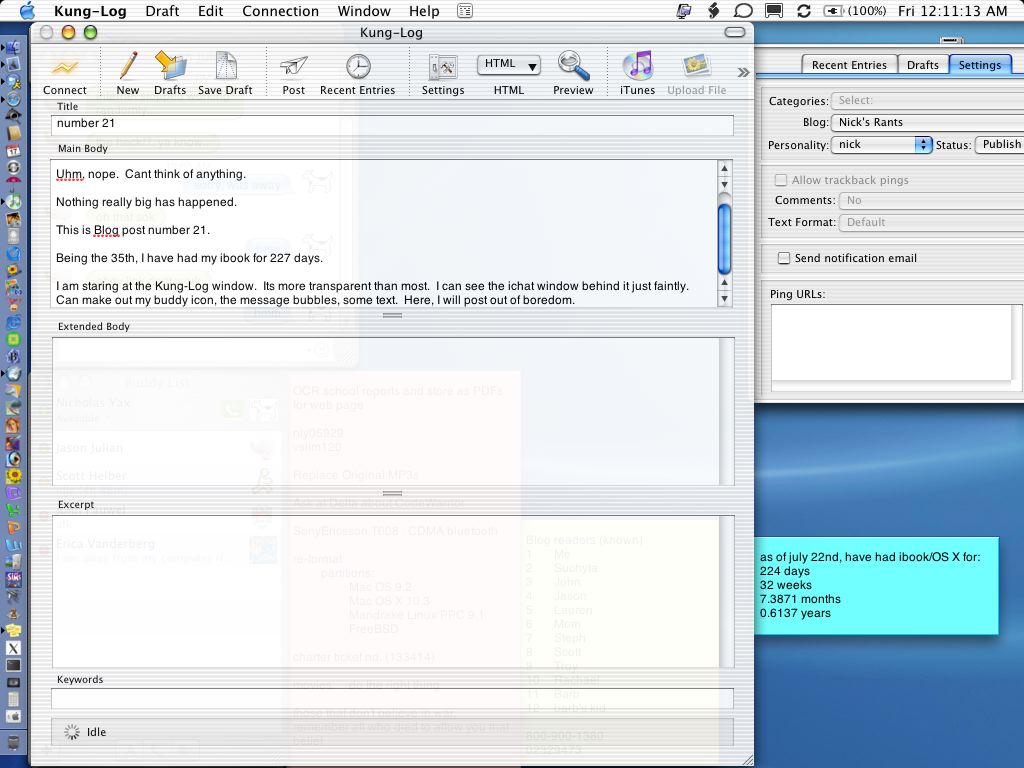
Task: Open Recent Entries clock icon
Action: (x=357, y=68)
